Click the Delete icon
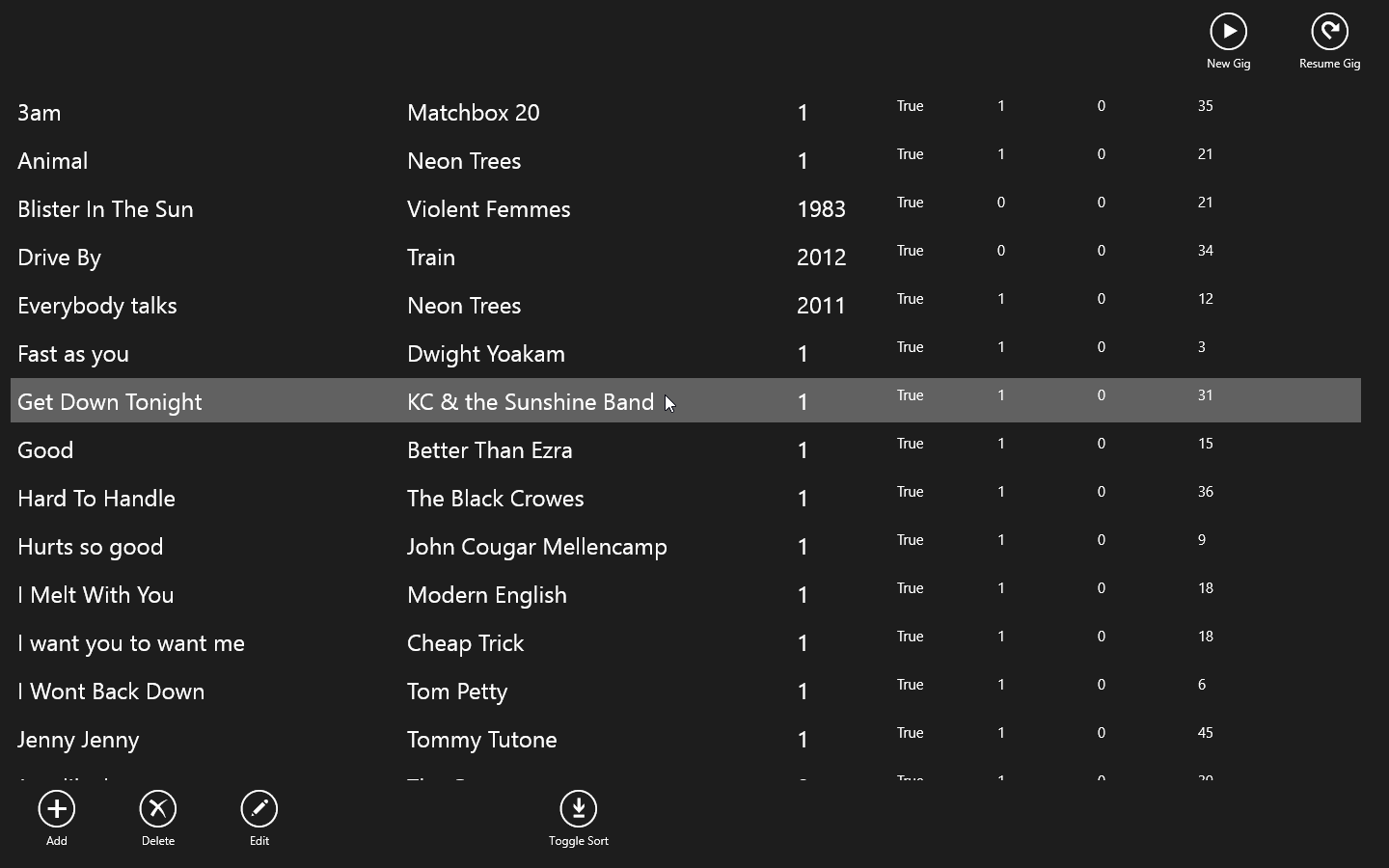The image size is (1389, 868). pyautogui.click(x=158, y=809)
